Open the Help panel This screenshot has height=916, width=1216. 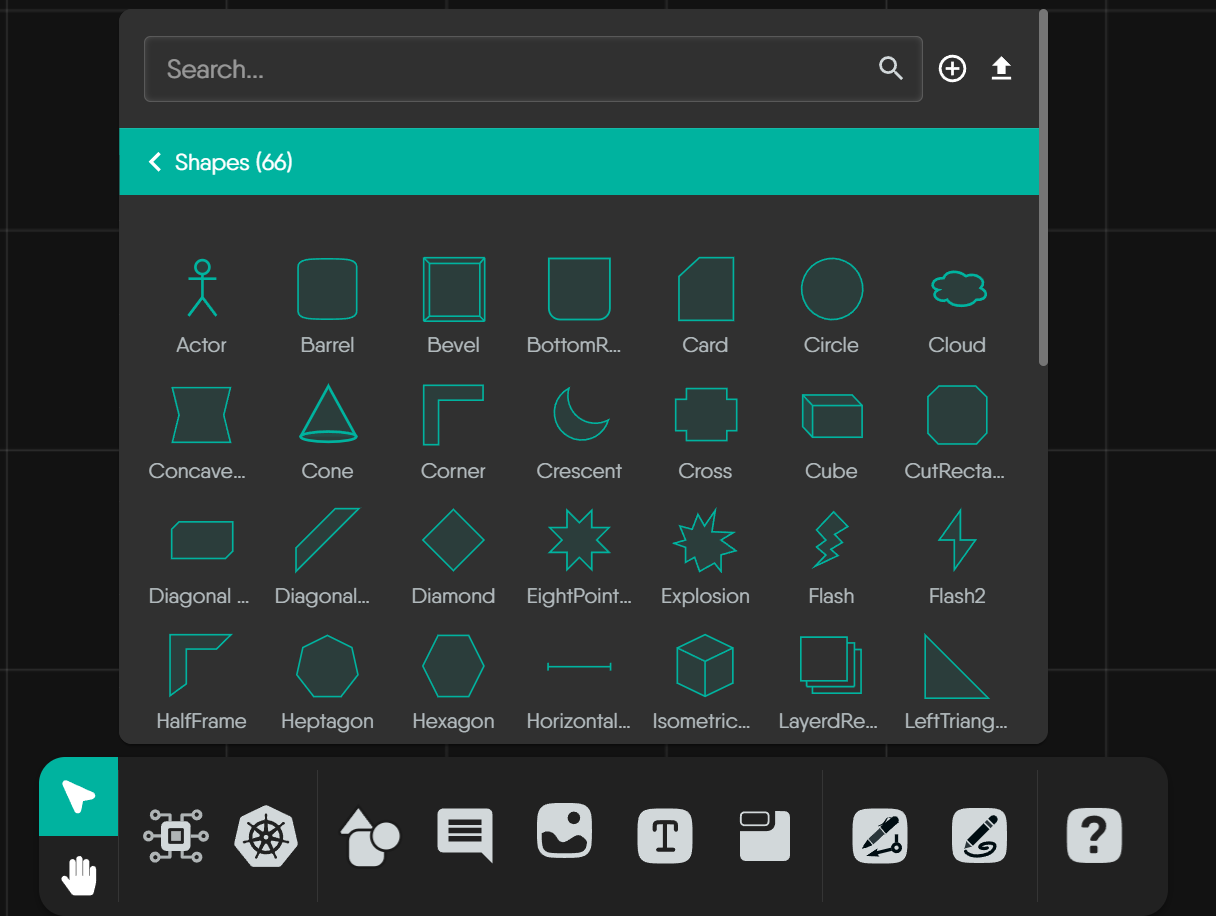(x=1094, y=838)
